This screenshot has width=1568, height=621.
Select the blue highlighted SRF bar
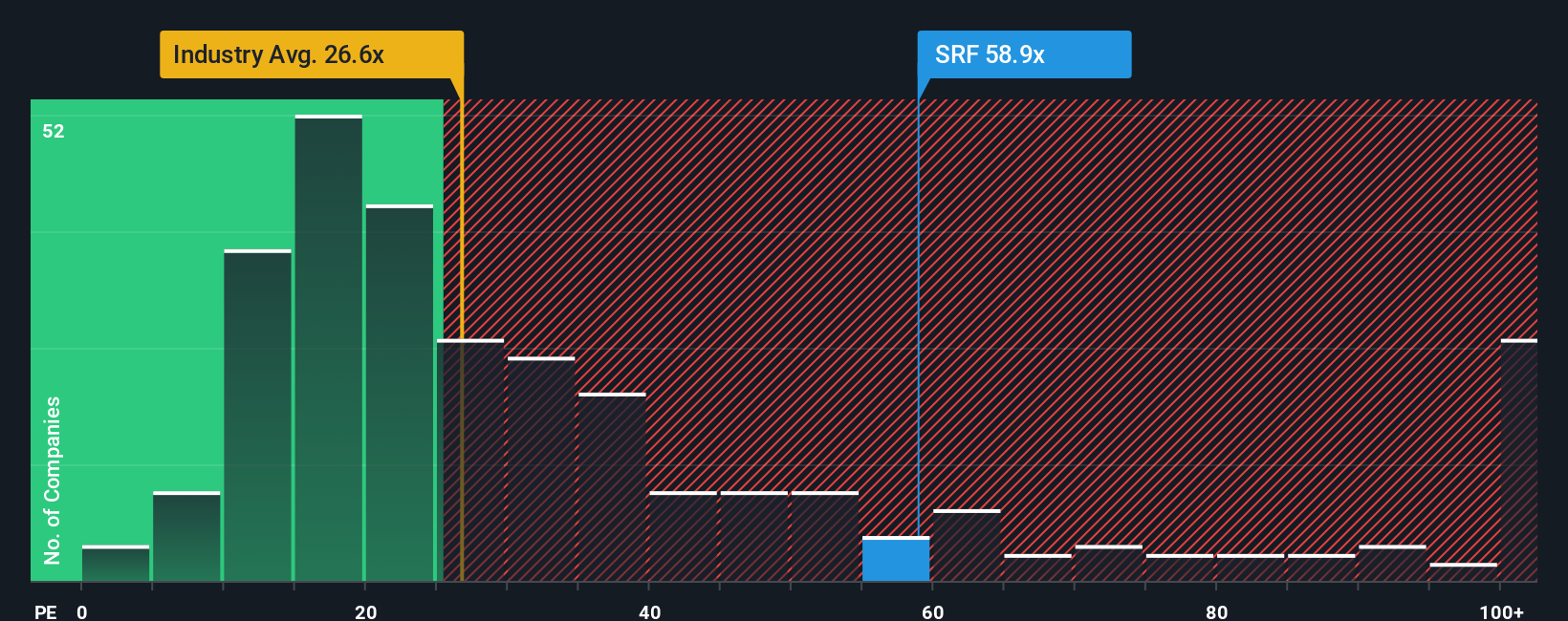point(895,560)
